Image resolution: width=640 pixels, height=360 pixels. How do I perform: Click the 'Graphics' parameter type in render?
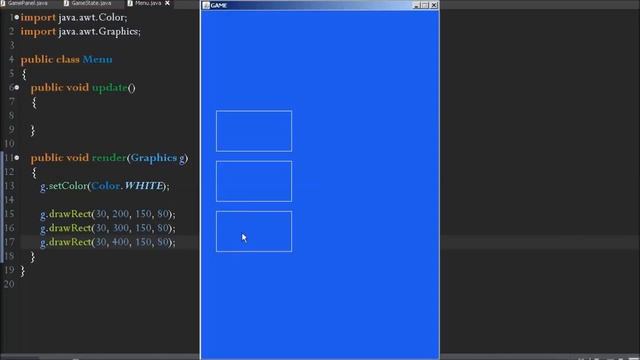pyautogui.click(x=154, y=158)
